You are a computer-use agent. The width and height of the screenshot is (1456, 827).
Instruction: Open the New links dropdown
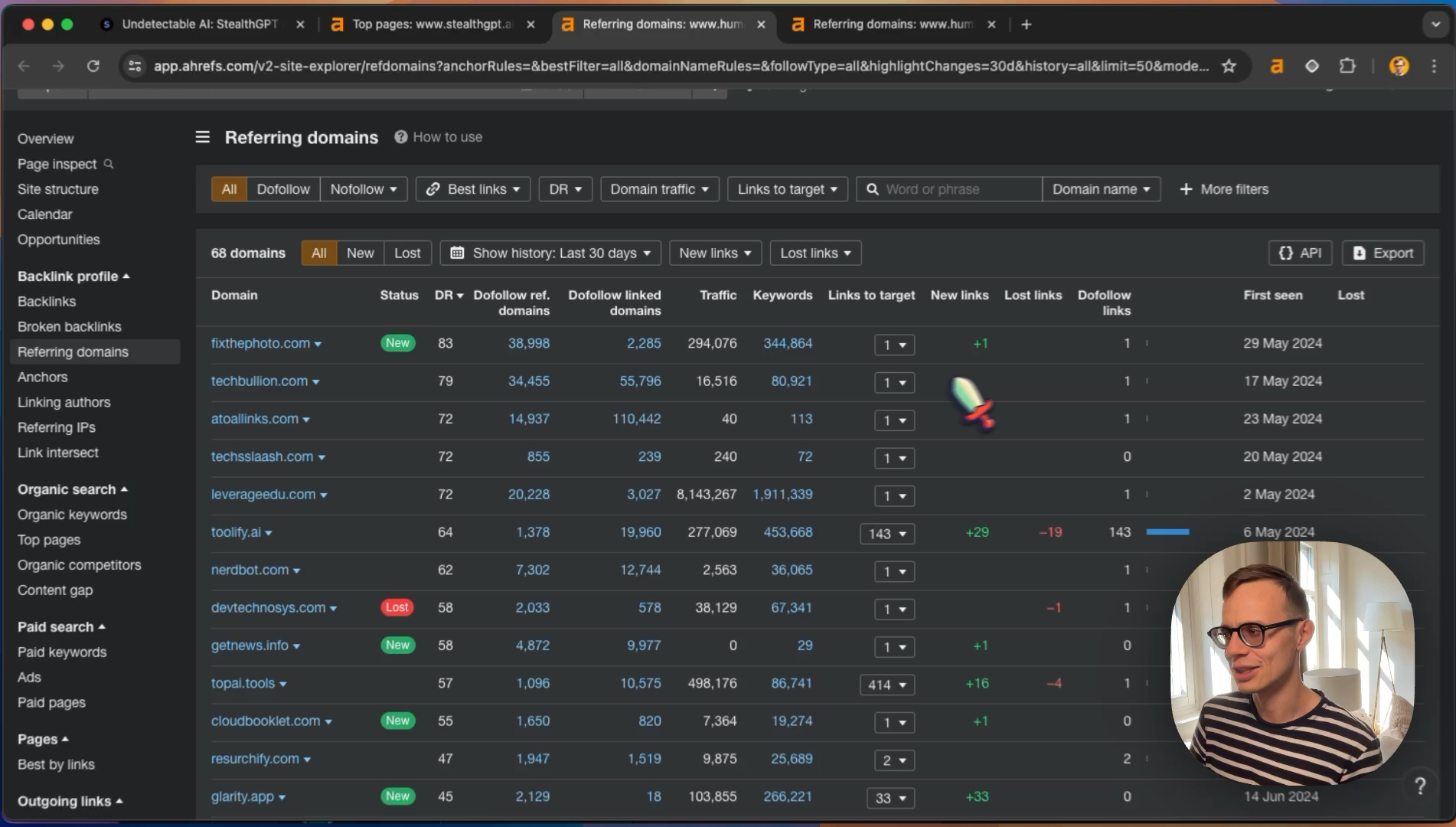[x=715, y=253]
